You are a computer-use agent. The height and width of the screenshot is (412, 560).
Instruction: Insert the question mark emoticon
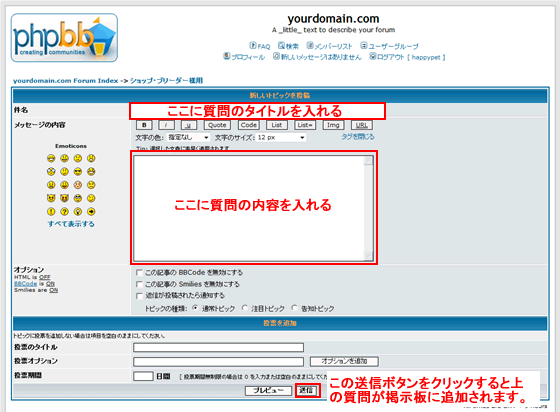64,212
